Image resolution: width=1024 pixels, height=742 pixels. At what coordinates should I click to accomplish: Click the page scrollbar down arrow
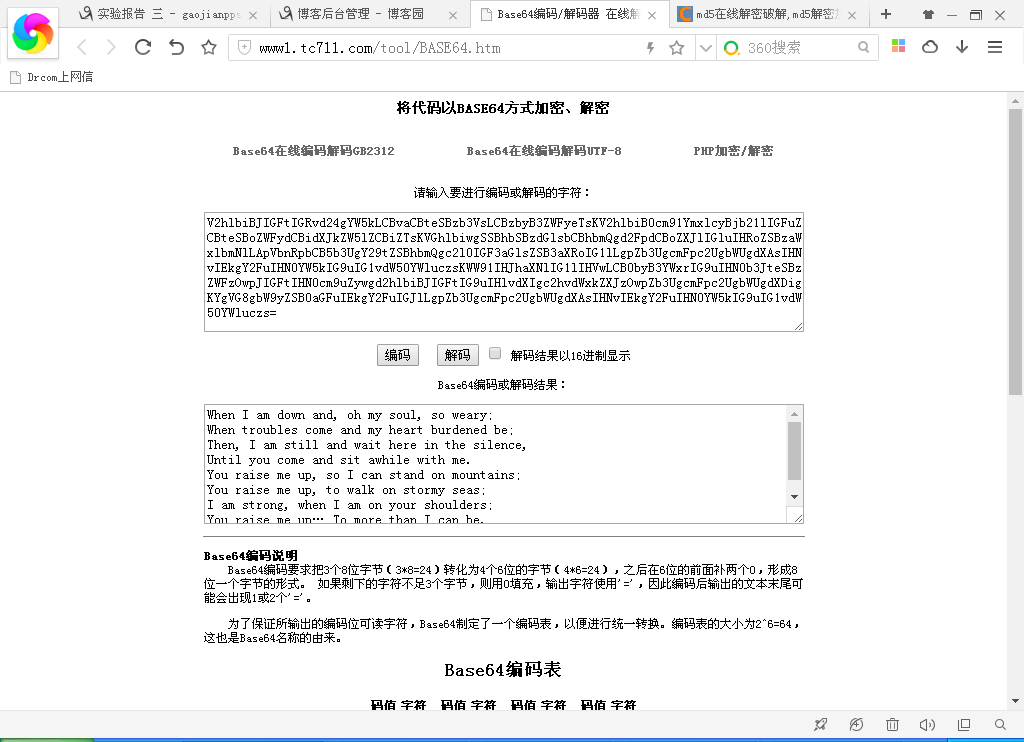coord(1015,701)
